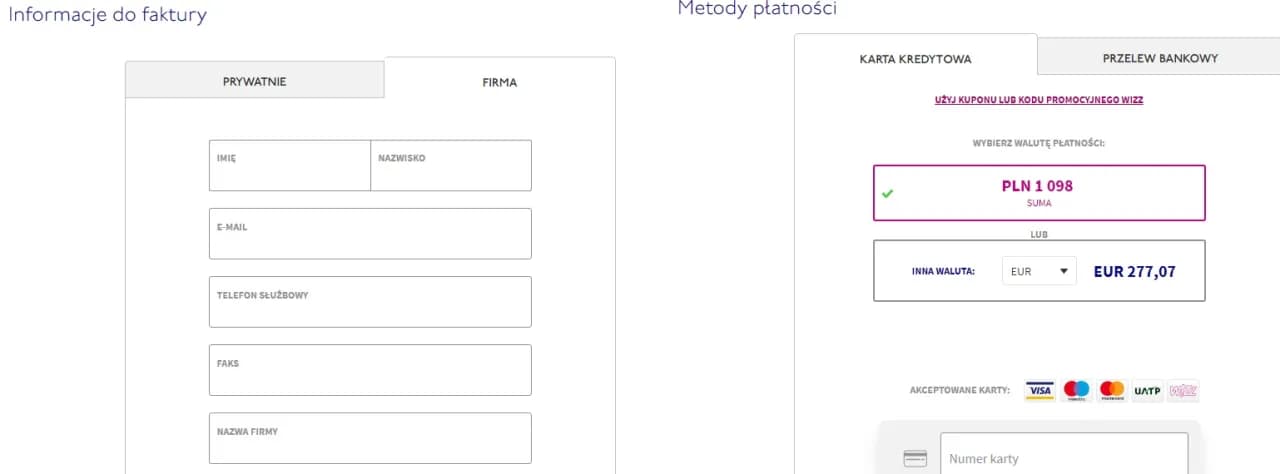Use a coupon or Wizz promo code link

(1038, 100)
